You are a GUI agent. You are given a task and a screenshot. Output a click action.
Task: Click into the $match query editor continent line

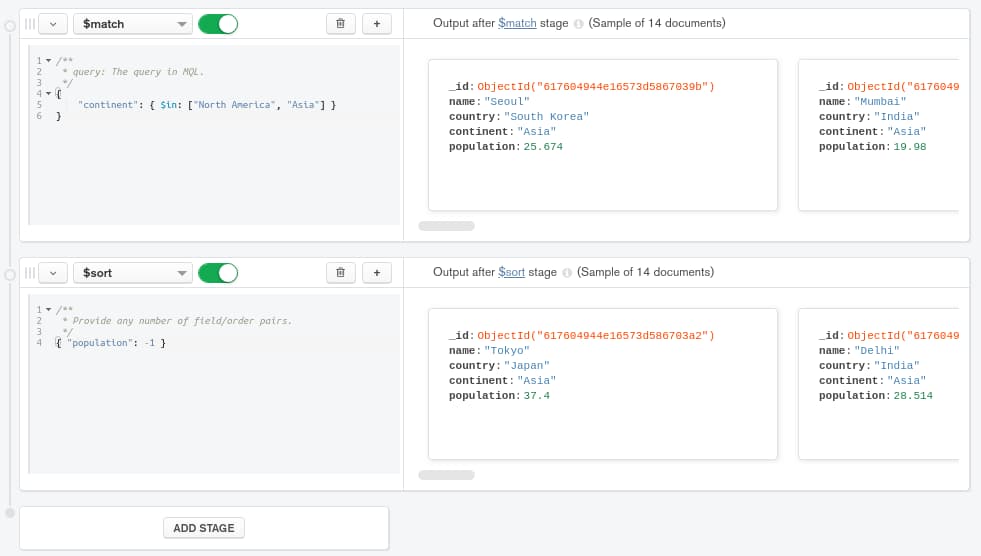207,105
